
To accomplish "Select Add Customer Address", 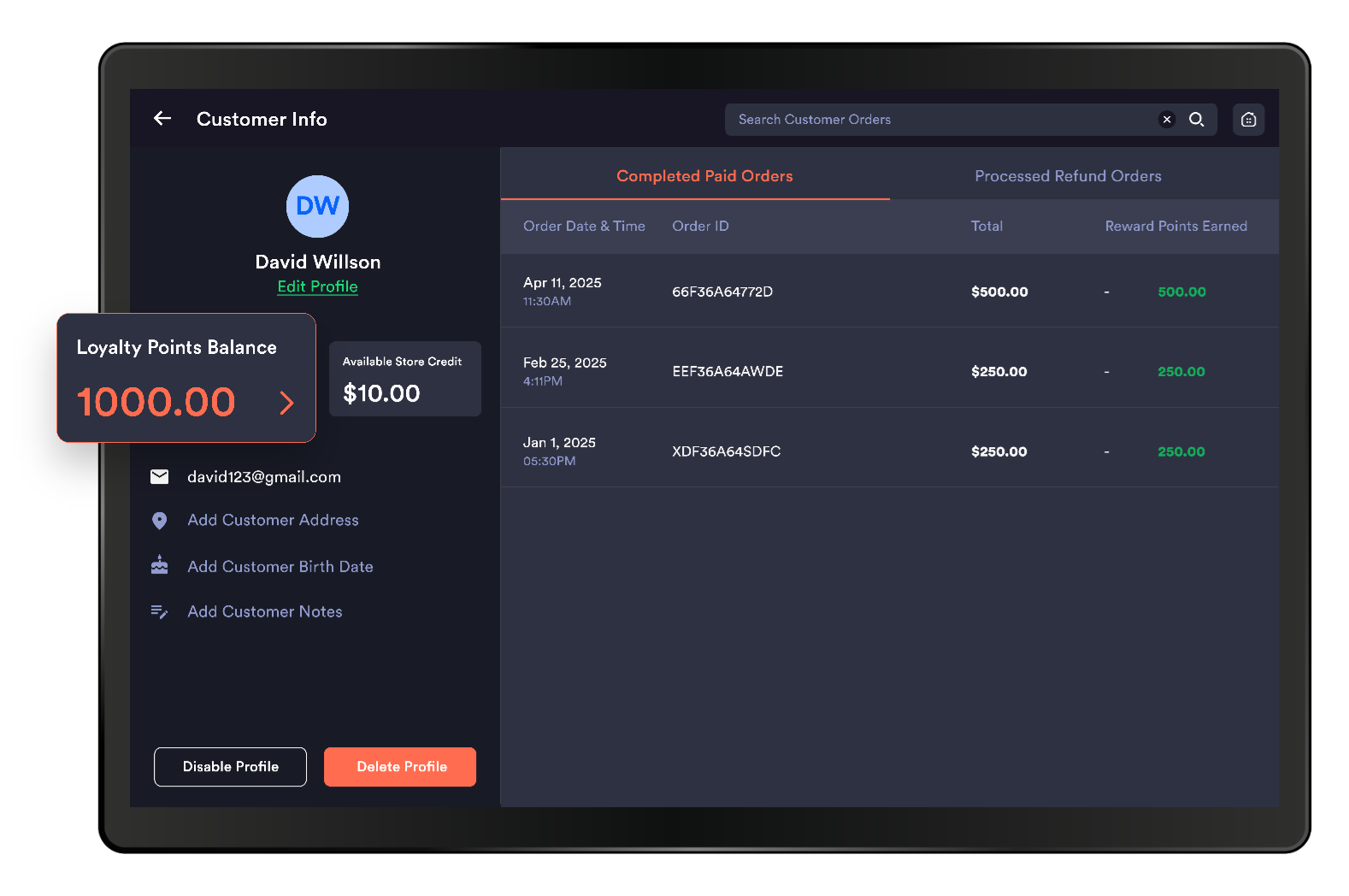I will point(273,521).
